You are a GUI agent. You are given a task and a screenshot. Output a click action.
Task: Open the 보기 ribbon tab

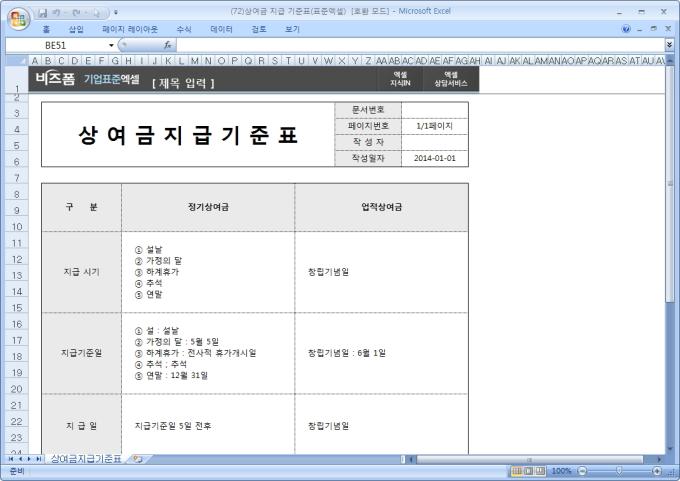[x=292, y=29]
